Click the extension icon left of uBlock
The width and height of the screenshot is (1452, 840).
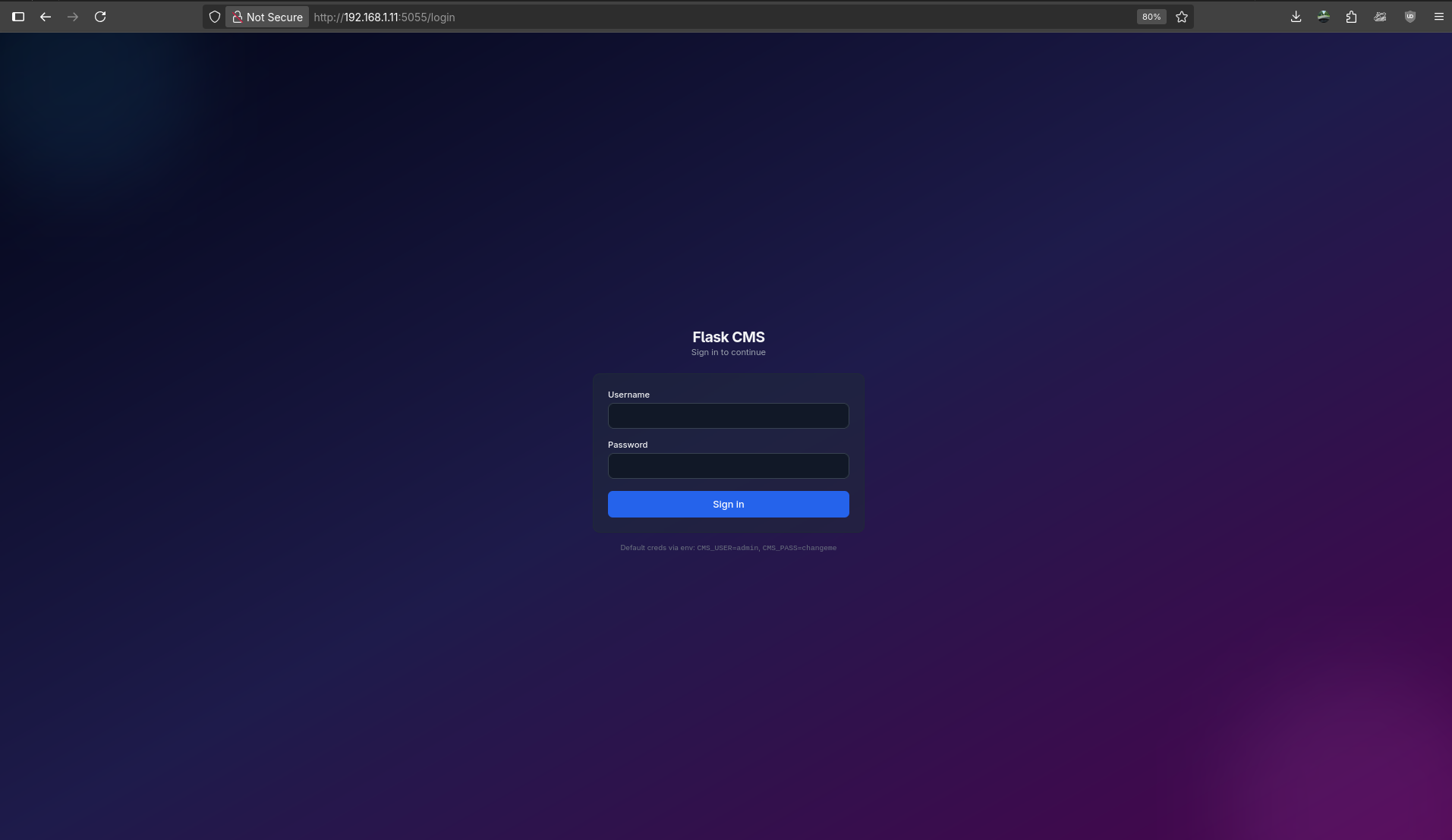point(1380,17)
